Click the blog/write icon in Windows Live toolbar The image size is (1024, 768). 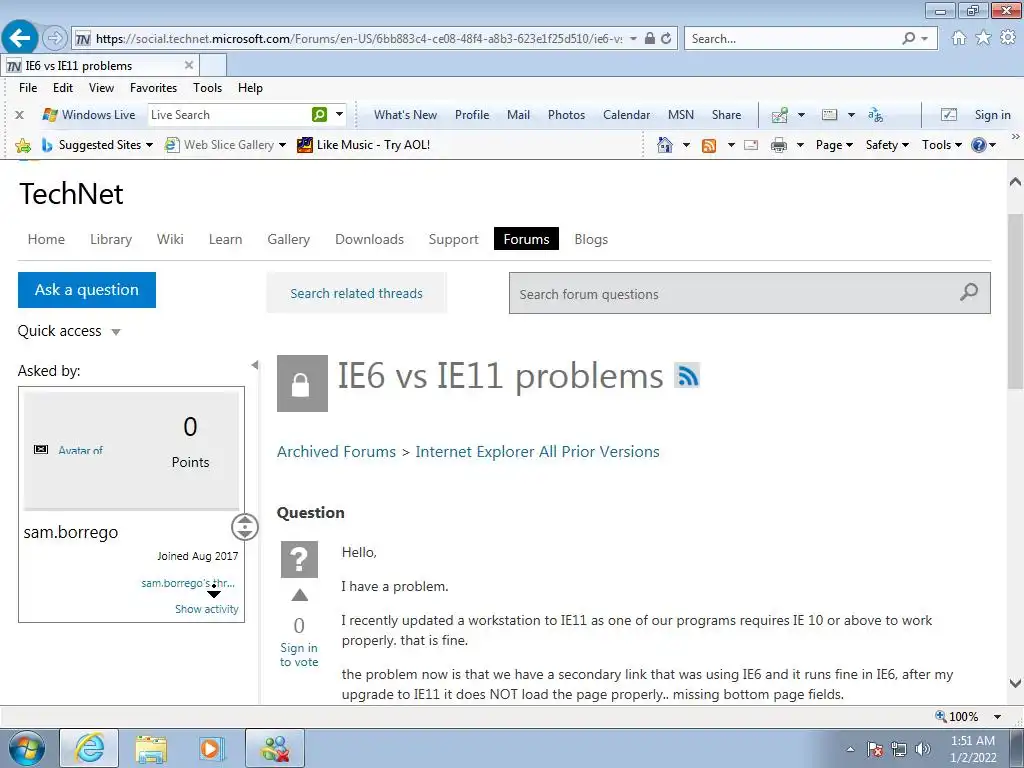click(780, 115)
